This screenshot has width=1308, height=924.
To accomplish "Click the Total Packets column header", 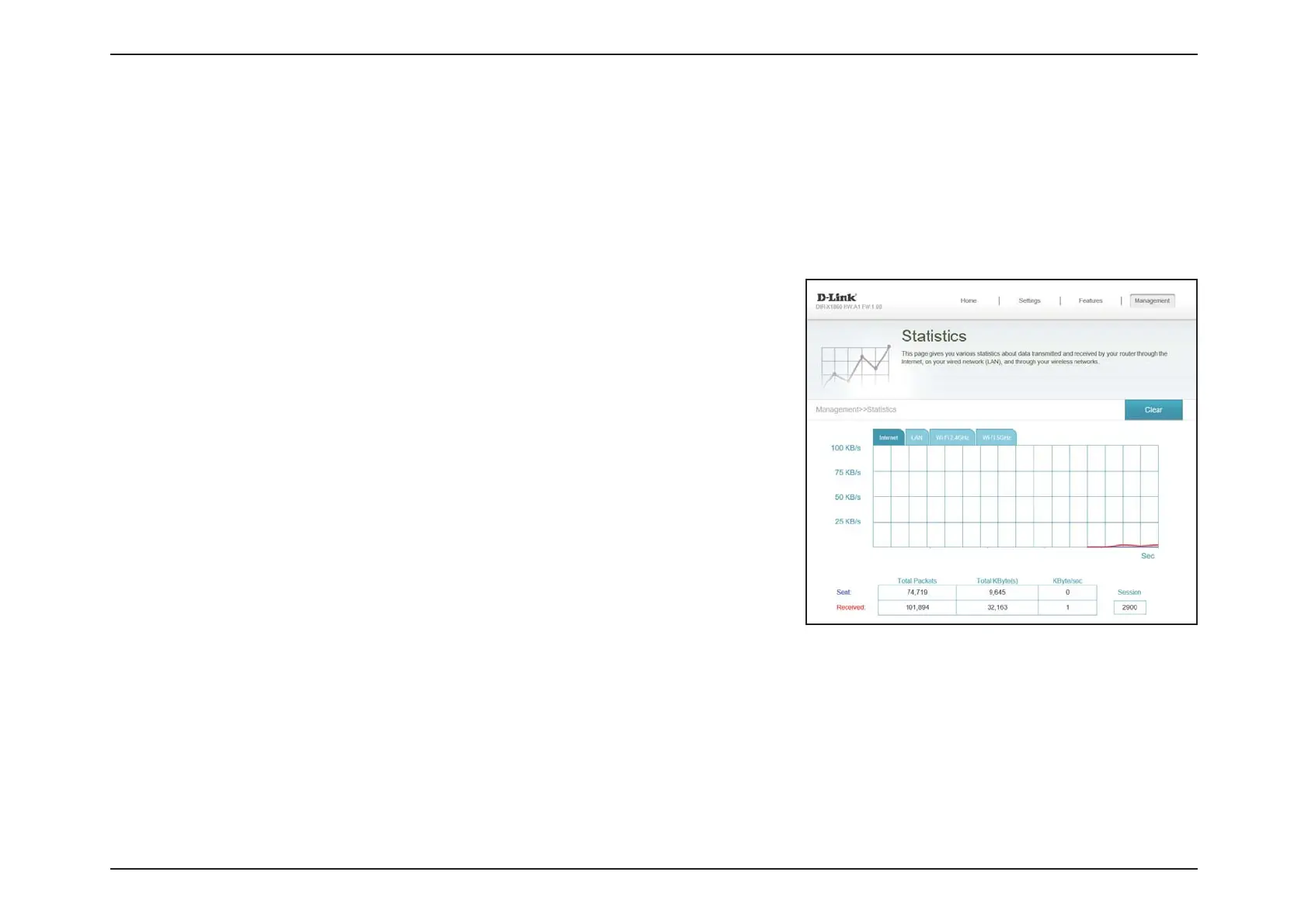I will [917, 581].
